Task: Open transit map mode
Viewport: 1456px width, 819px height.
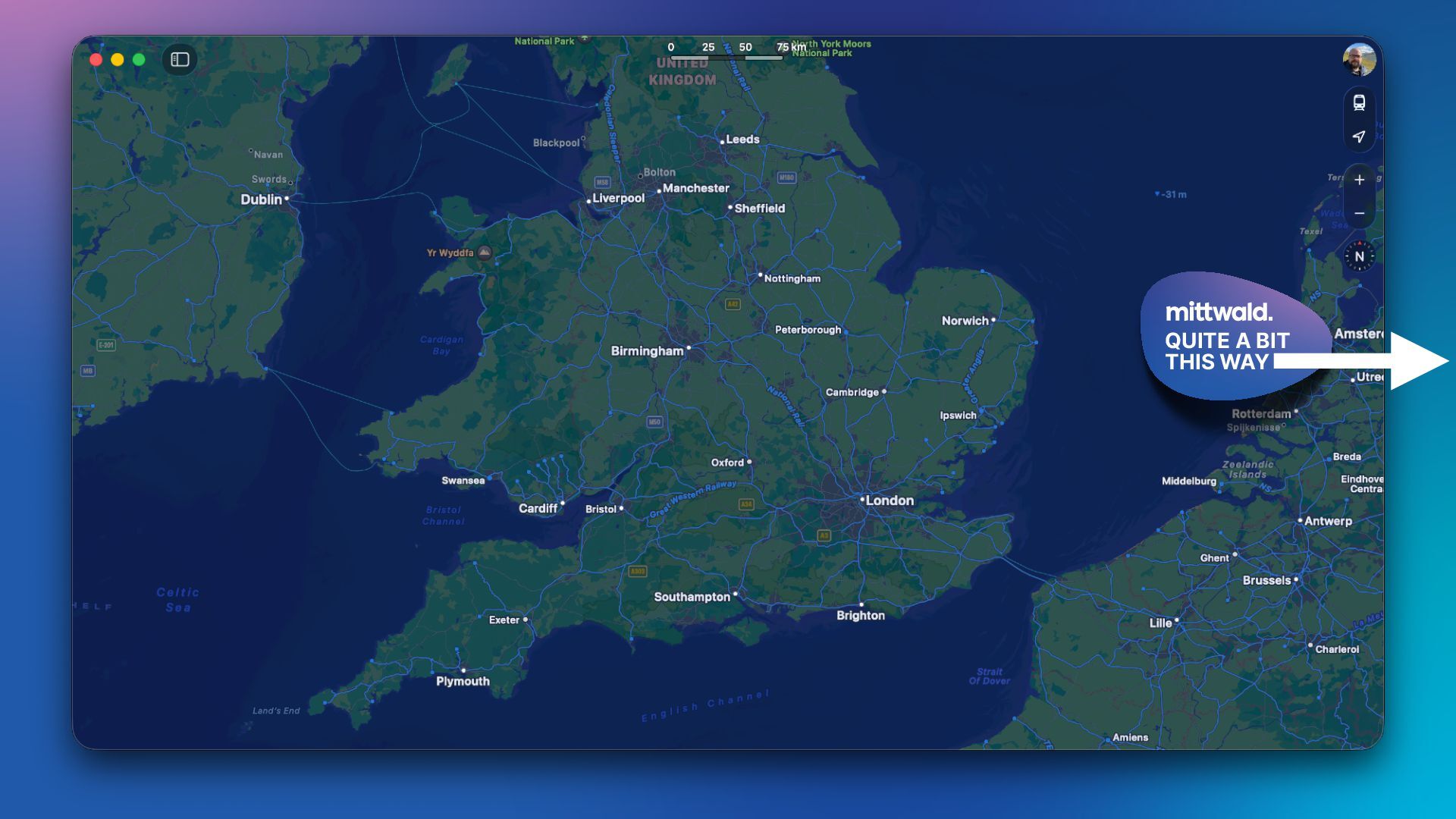Action: 1359,102
